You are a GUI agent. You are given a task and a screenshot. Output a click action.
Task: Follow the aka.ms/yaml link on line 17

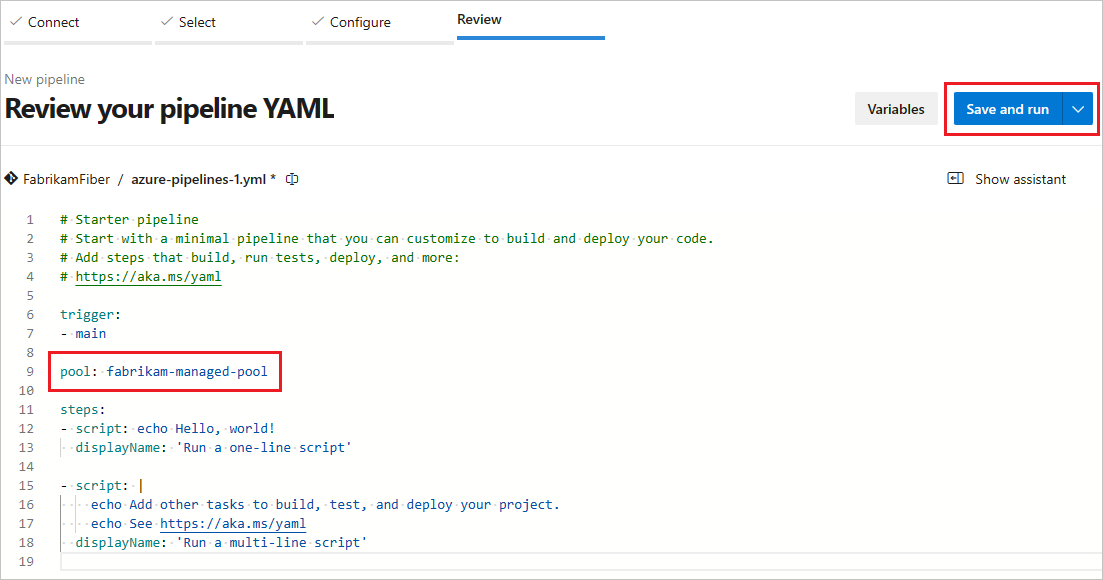point(233,523)
